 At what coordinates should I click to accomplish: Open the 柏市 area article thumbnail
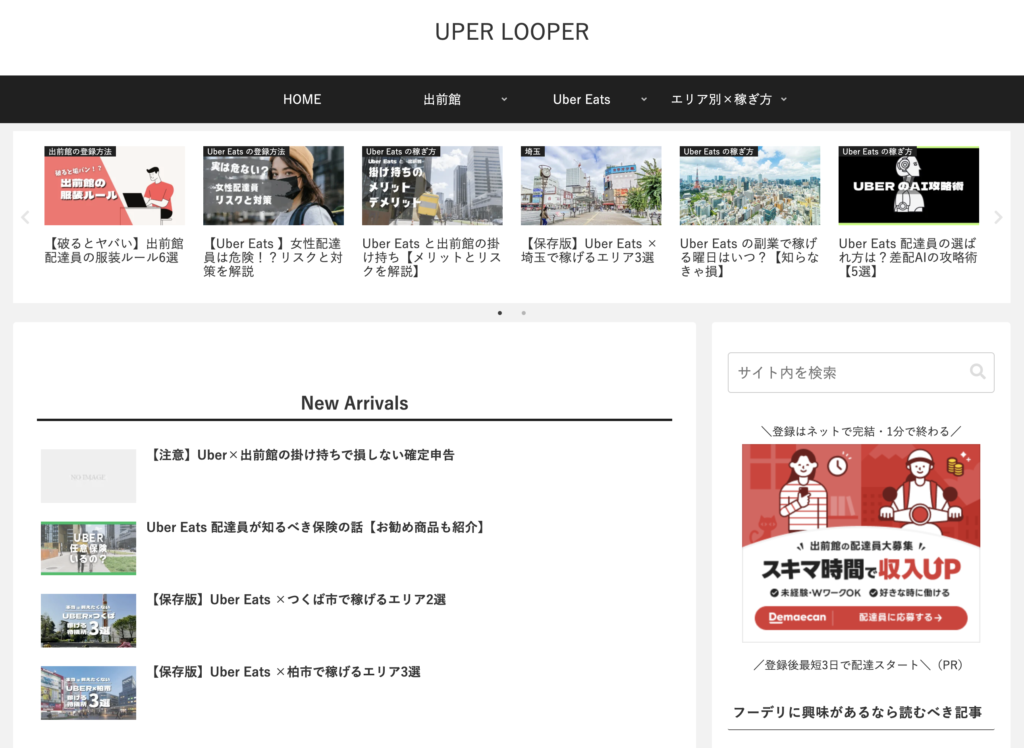pyautogui.click(x=88, y=692)
